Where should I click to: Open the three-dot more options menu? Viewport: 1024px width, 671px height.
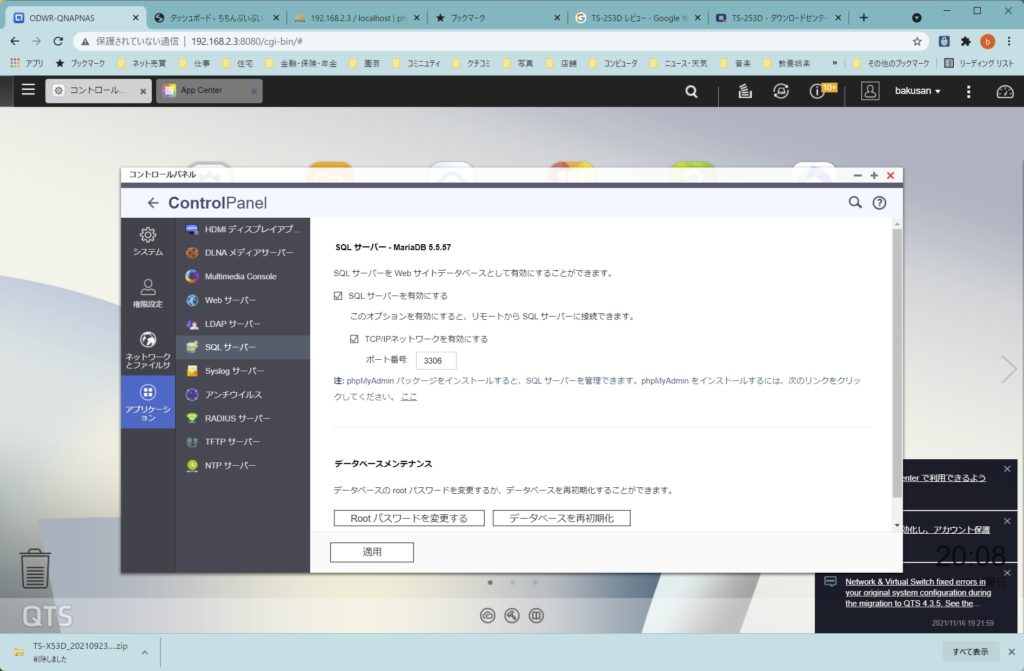(967, 91)
